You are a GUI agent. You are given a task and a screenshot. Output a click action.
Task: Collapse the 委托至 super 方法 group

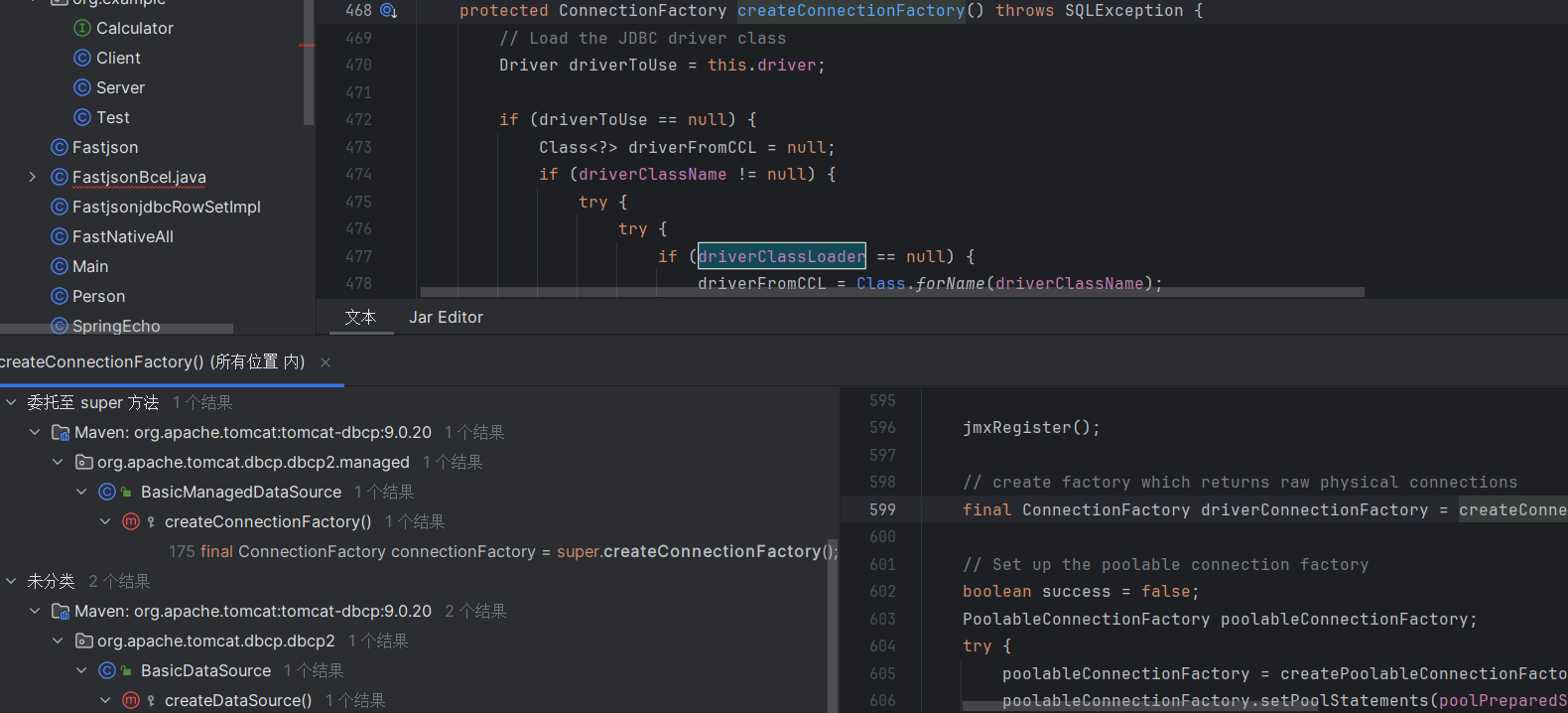11,402
